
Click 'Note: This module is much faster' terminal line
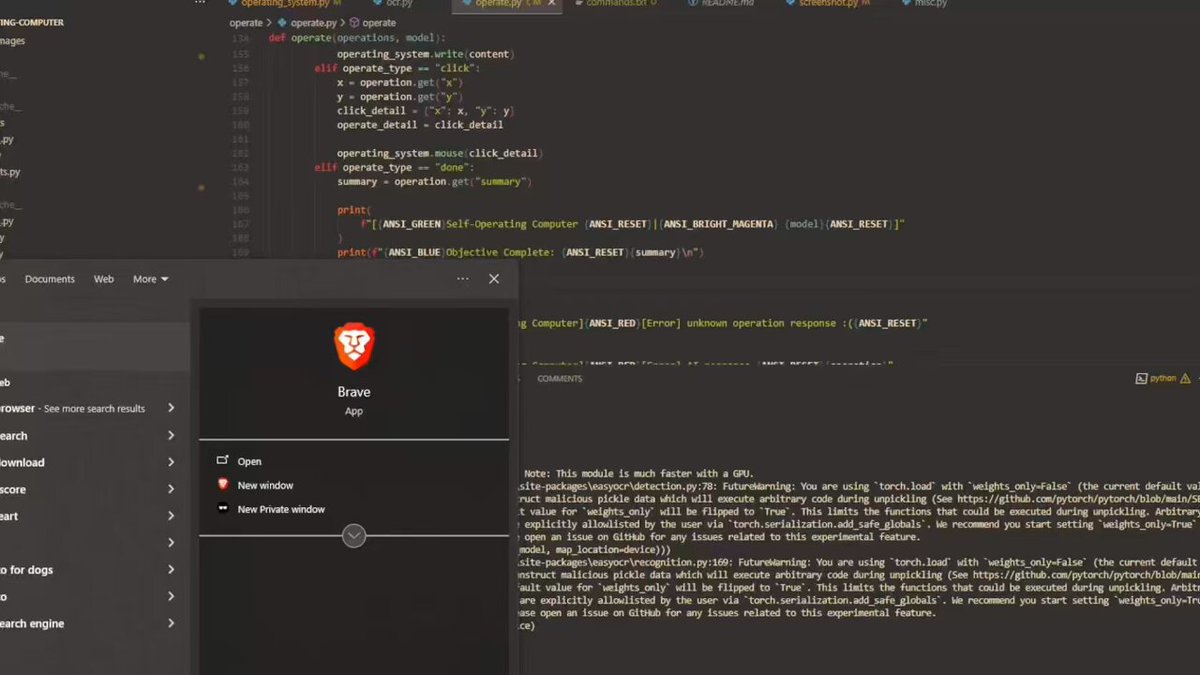(640, 472)
